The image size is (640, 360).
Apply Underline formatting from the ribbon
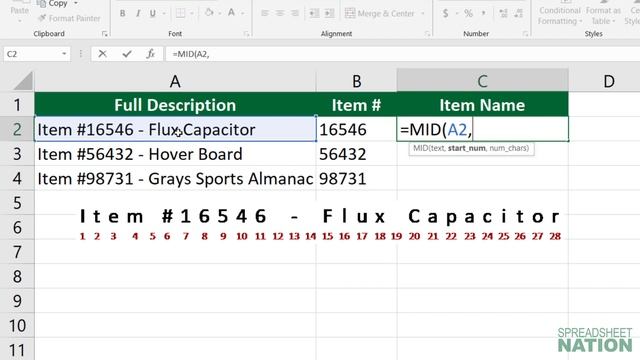(x=152, y=13)
